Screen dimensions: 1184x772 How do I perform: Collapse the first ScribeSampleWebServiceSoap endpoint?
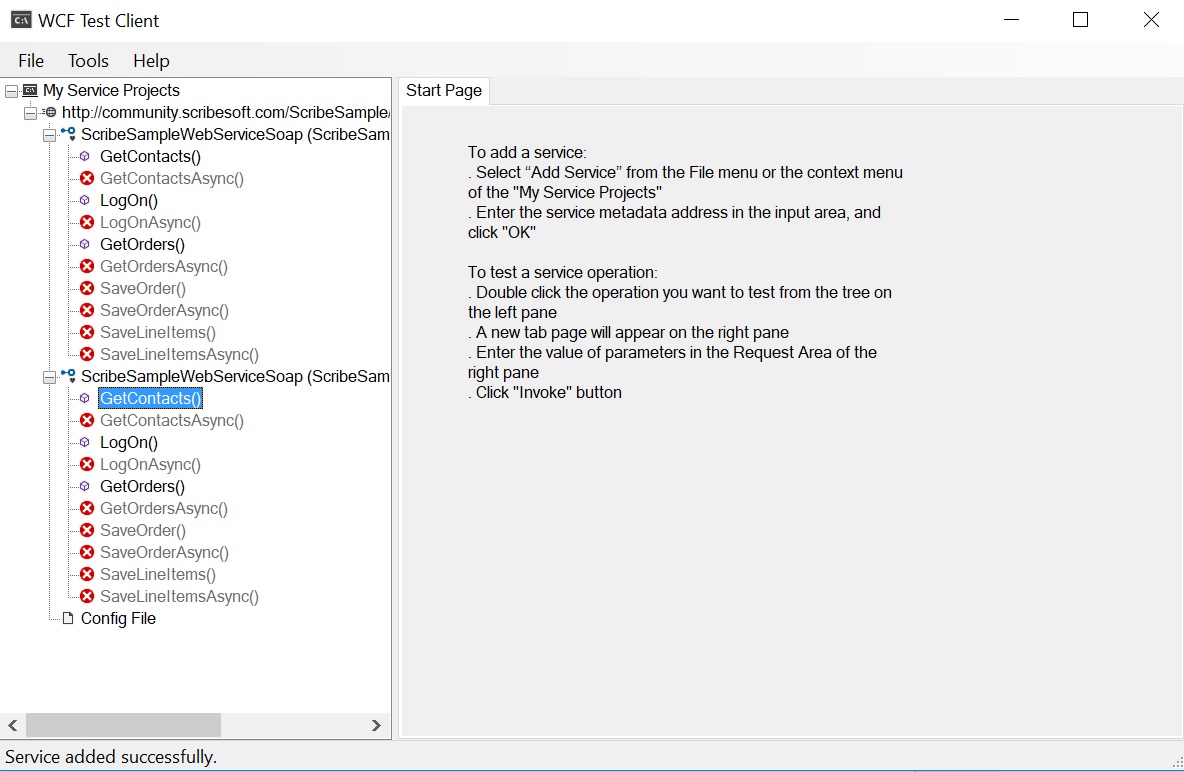(x=48, y=134)
